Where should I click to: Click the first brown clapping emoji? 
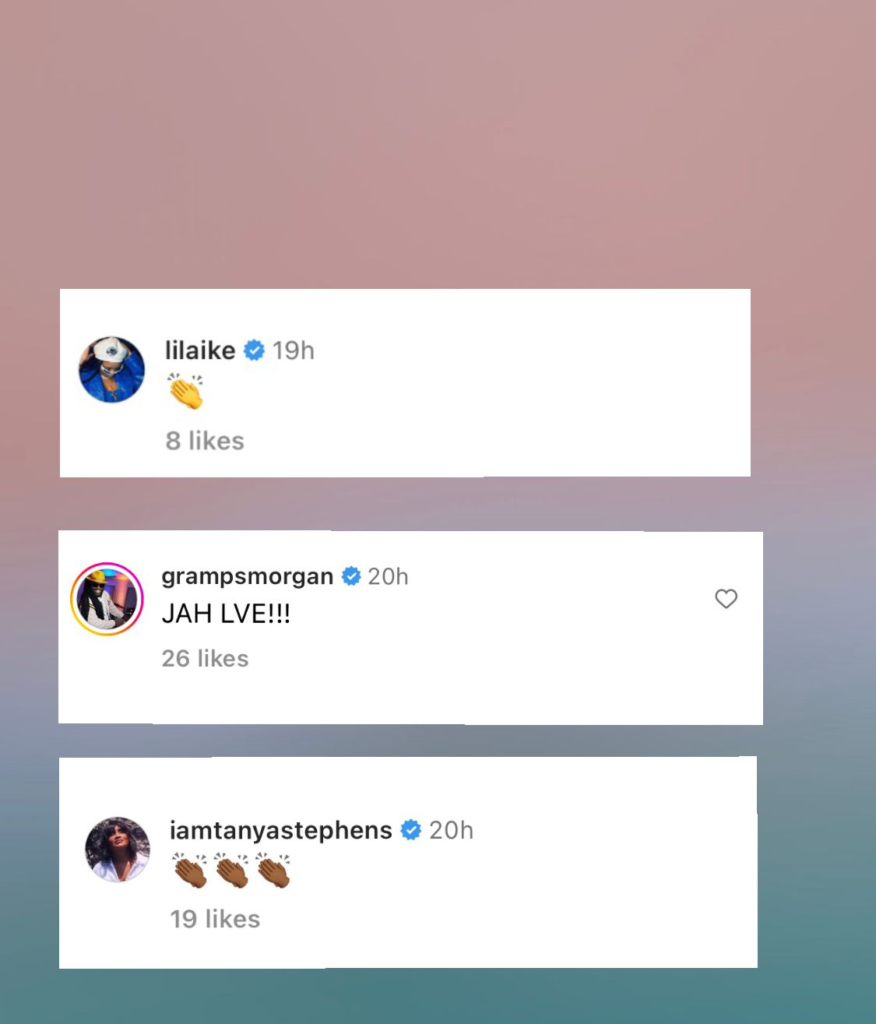pos(190,871)
